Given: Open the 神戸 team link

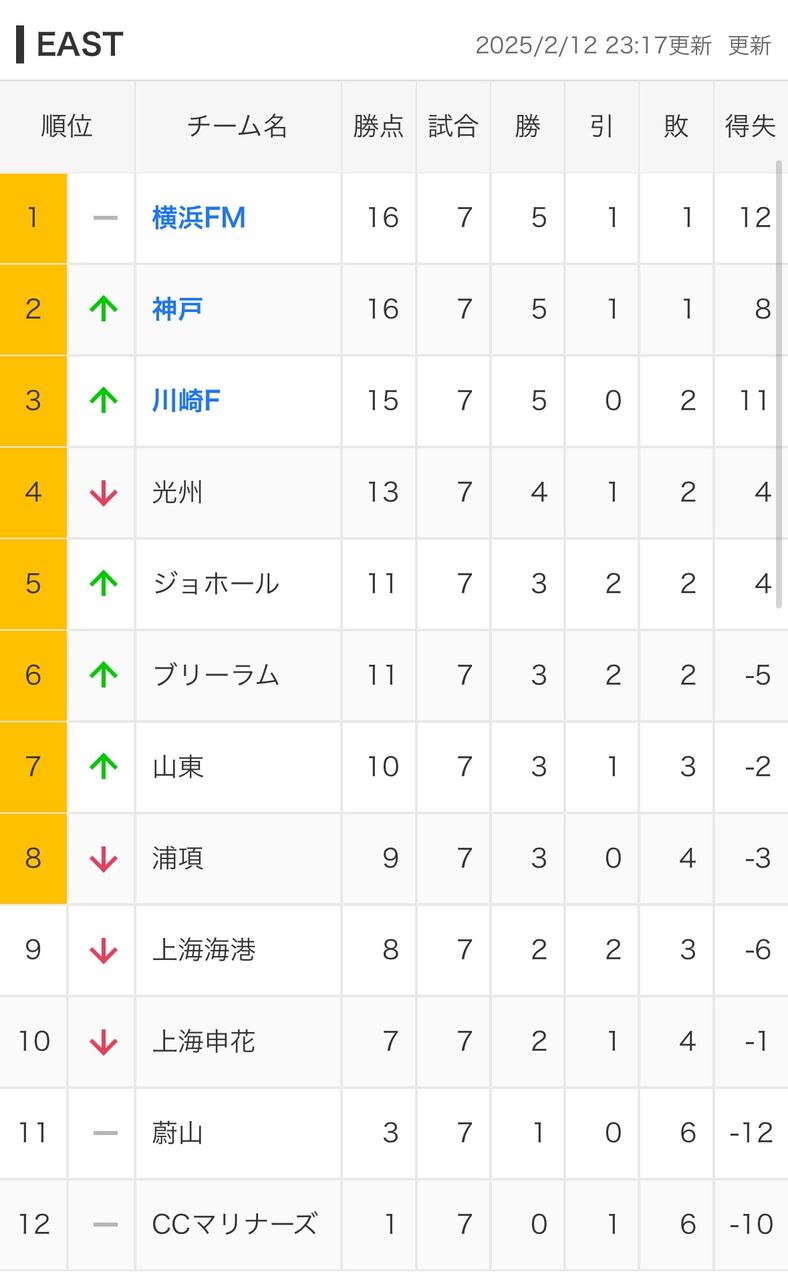Looking at the screenshot, I should tap(177, 309).
